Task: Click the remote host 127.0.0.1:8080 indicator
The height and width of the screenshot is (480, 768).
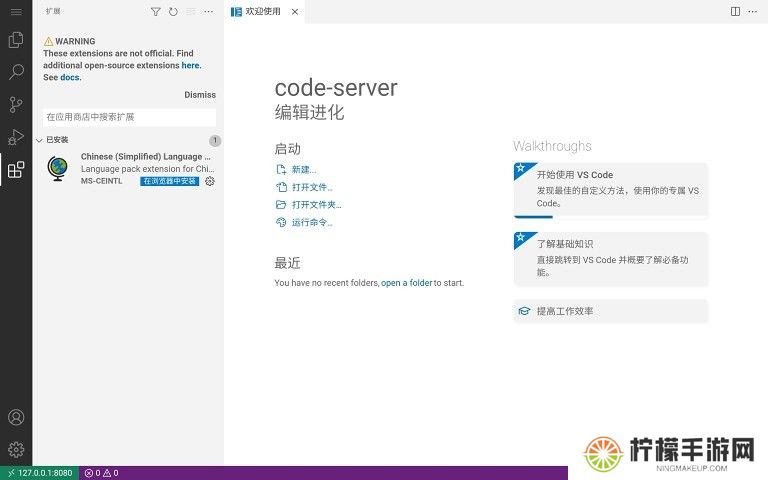Action: tap(40, 473)
